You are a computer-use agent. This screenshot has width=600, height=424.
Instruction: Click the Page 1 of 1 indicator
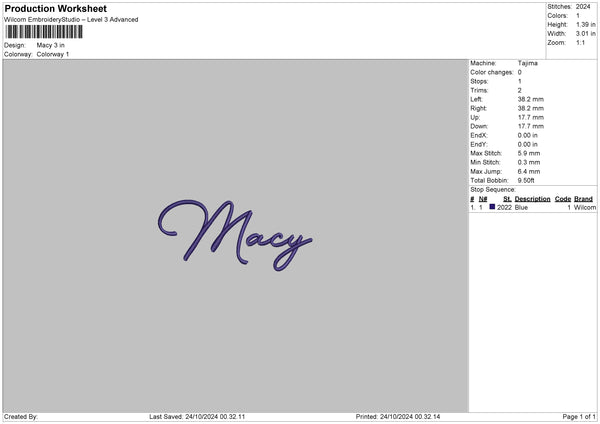(579, 416)
